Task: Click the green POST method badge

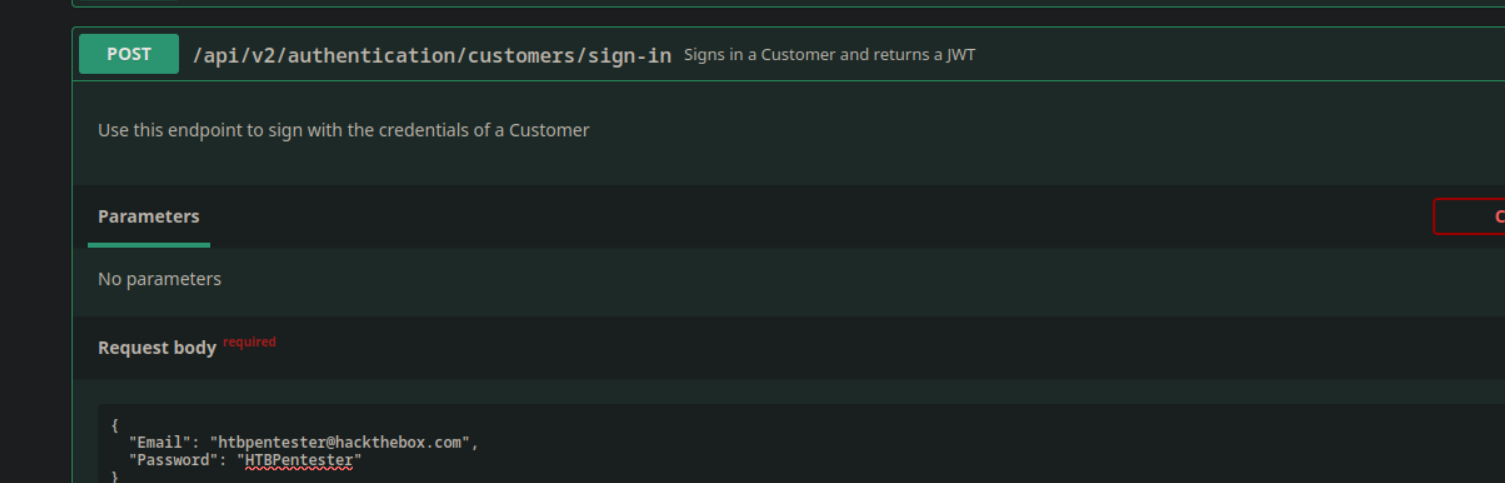Action: (129, 54)
